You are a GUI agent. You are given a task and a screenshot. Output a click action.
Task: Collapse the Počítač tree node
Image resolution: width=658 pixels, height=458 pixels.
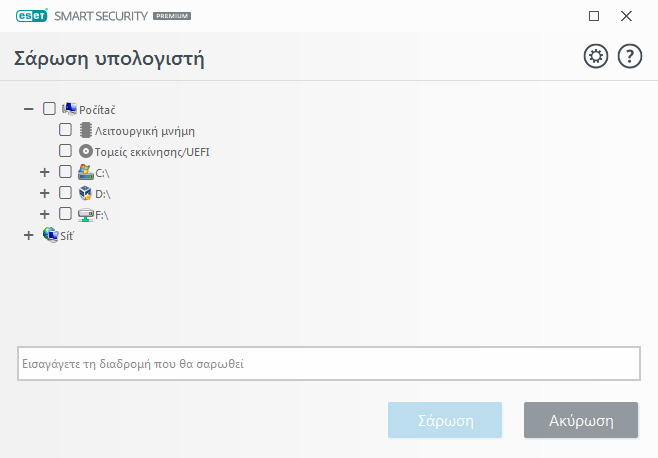pos(28,109)
